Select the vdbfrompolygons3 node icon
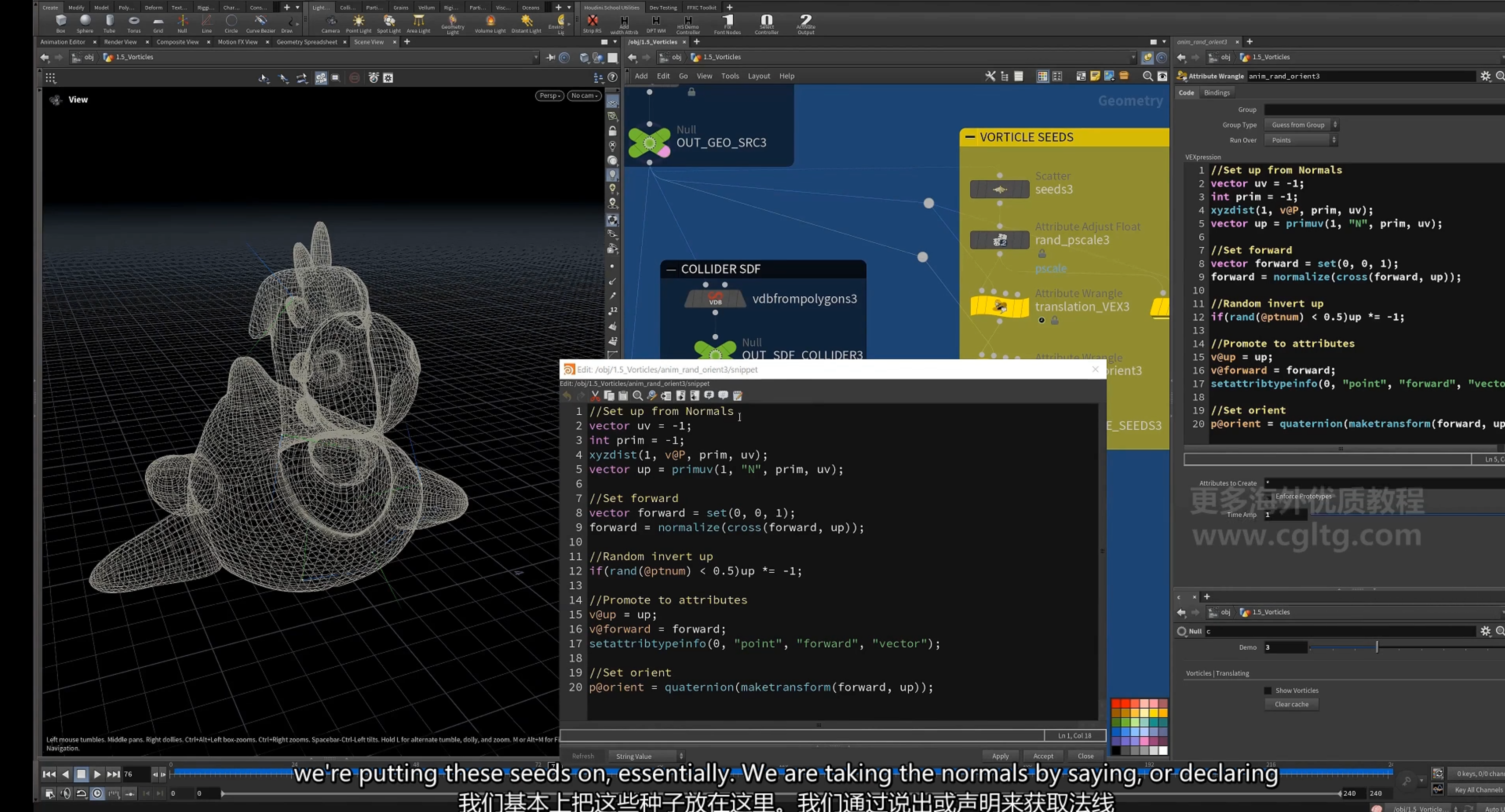The image size is (1505, 812). coord(715,299)
